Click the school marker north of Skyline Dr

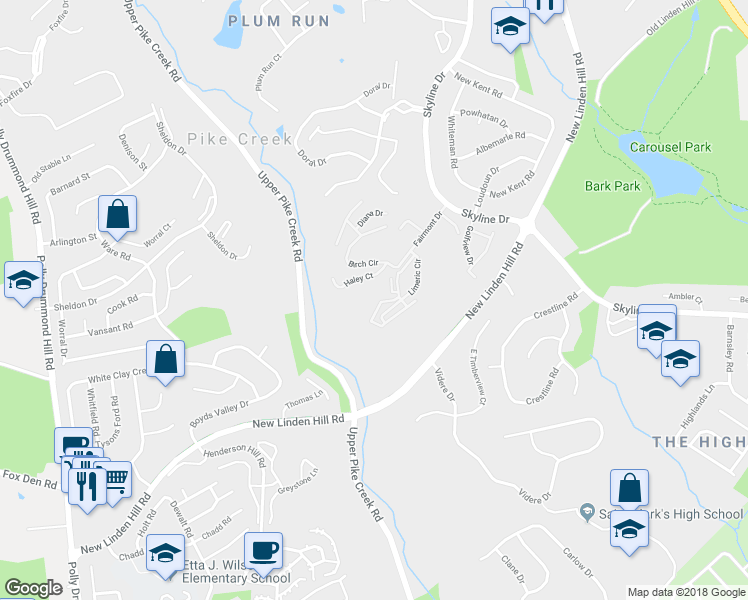coord(510,27)
